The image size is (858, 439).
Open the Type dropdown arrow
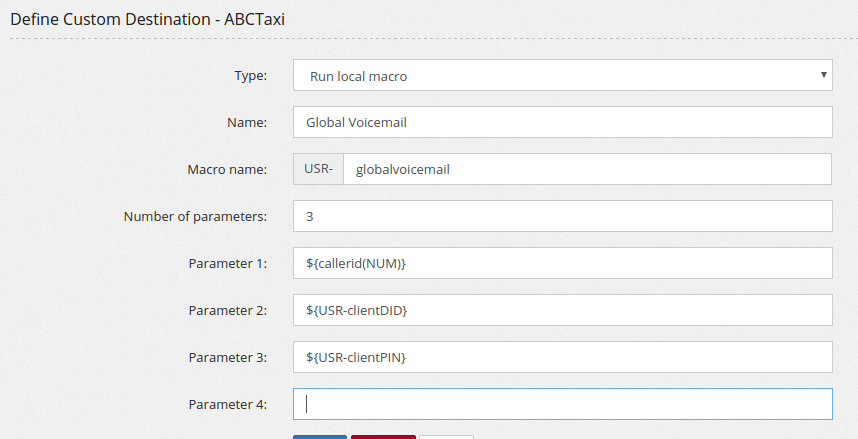tap(823, 75)
